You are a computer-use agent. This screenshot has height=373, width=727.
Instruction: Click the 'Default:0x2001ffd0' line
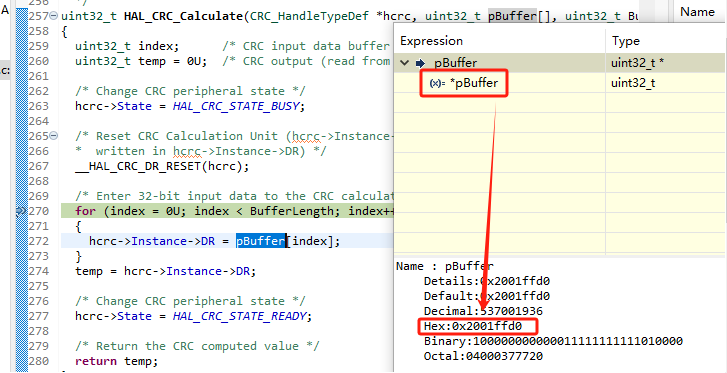point(487,296)
